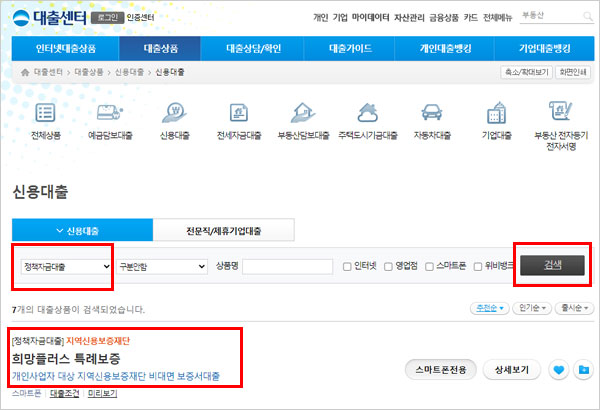
Task: Tick the 영업점 checkbox
Action: [388, 266]
